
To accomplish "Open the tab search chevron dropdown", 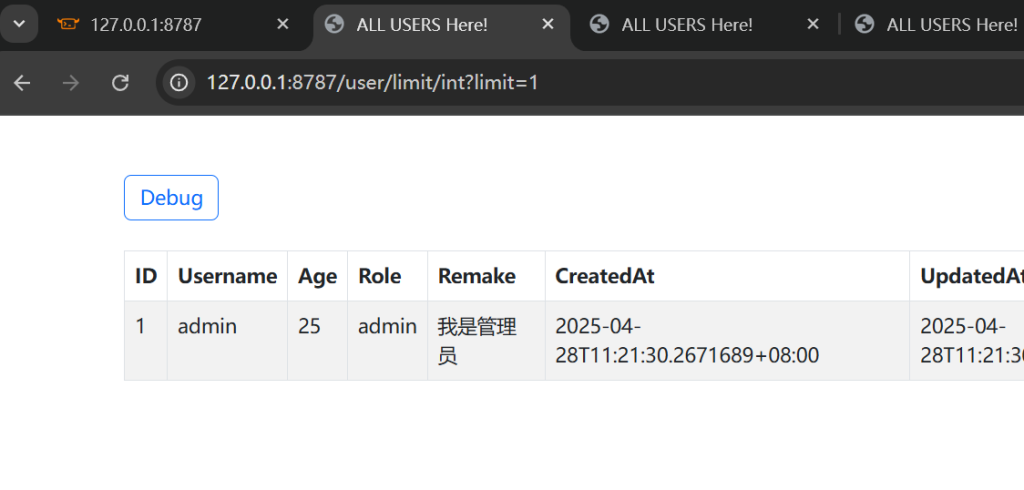I will (19, 24).
